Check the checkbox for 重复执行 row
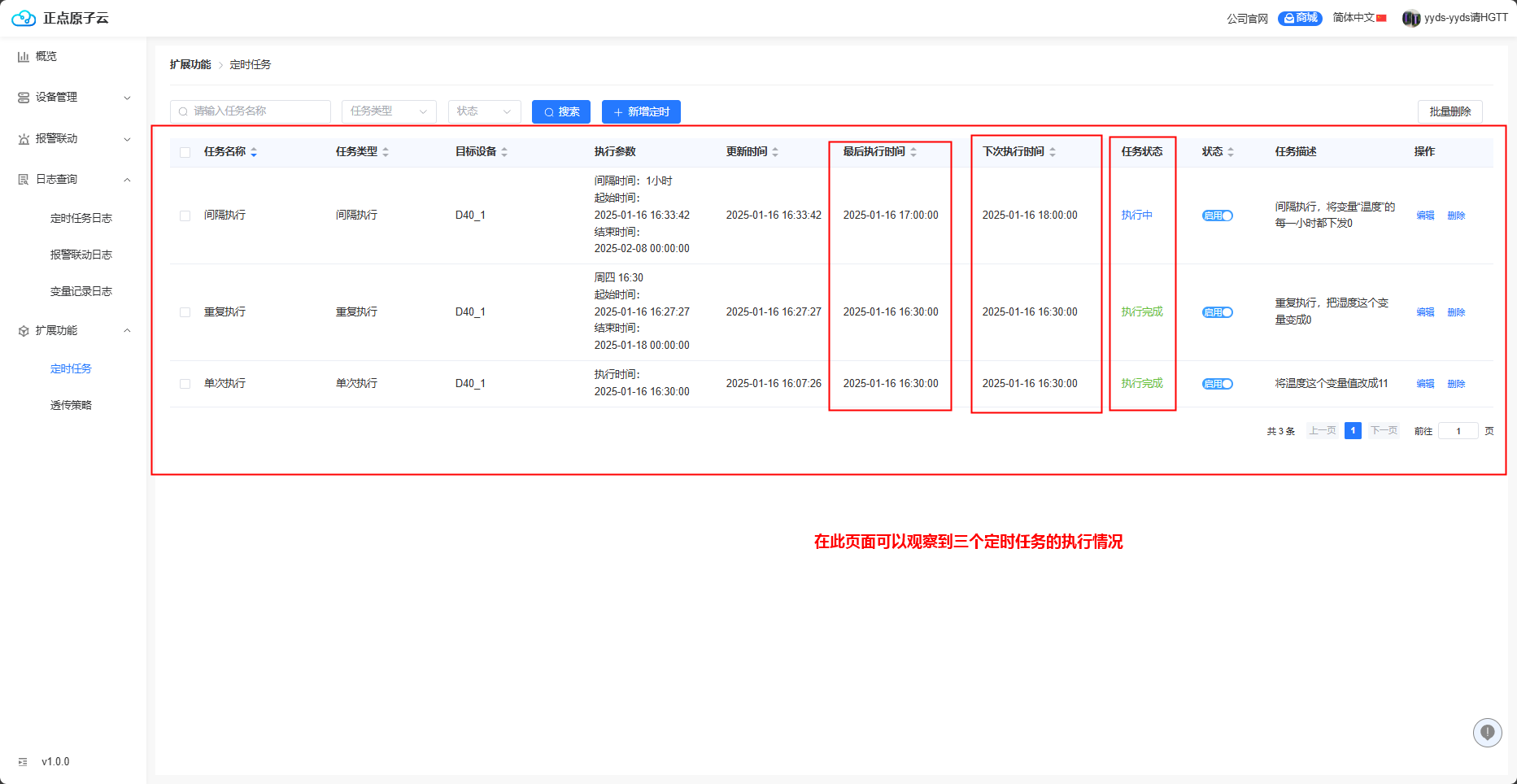Image resolution: width=1517 pixels, height=784 pixels. point(185,312)
